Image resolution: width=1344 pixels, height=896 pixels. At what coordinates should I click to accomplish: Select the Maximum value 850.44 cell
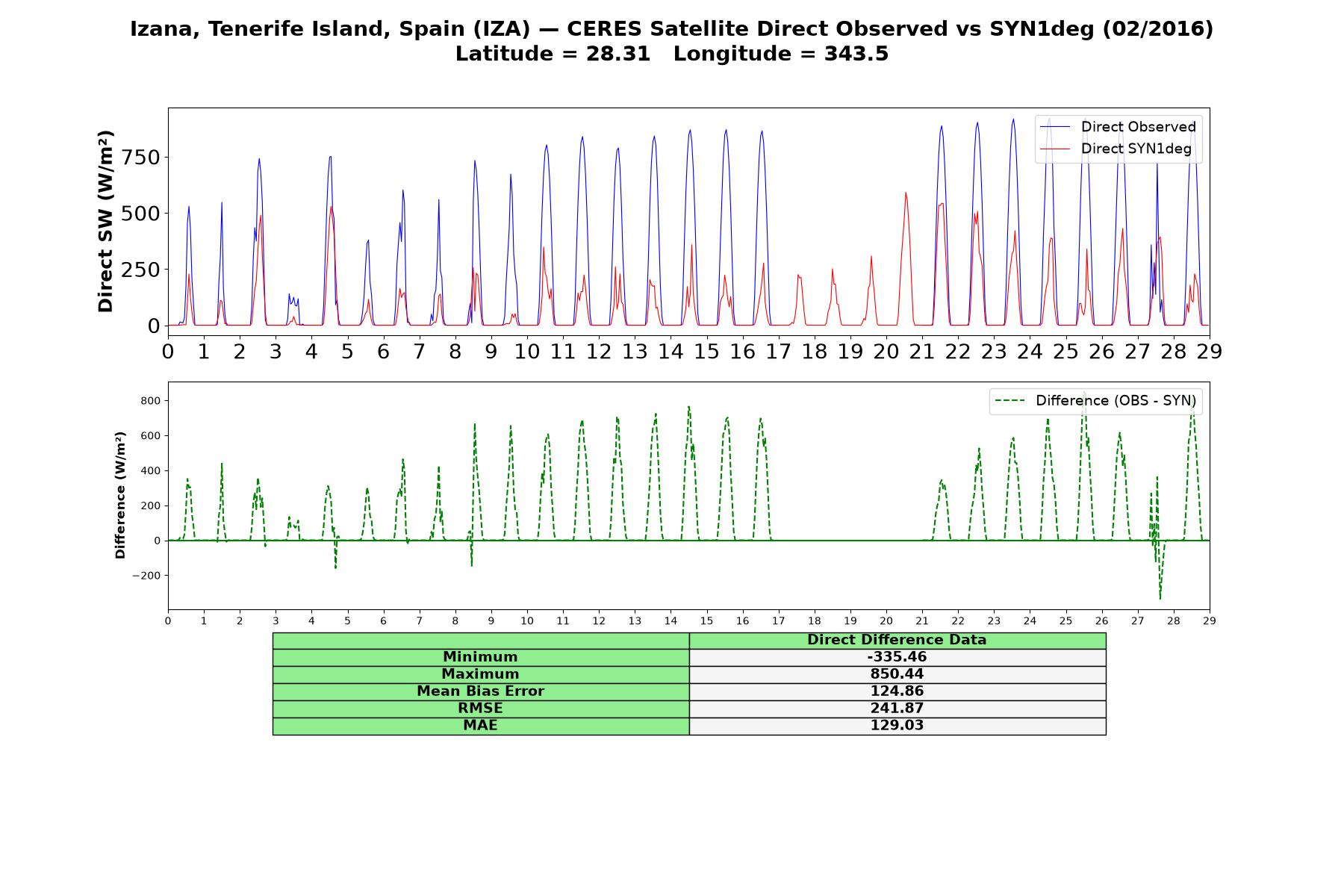point(897,674)
